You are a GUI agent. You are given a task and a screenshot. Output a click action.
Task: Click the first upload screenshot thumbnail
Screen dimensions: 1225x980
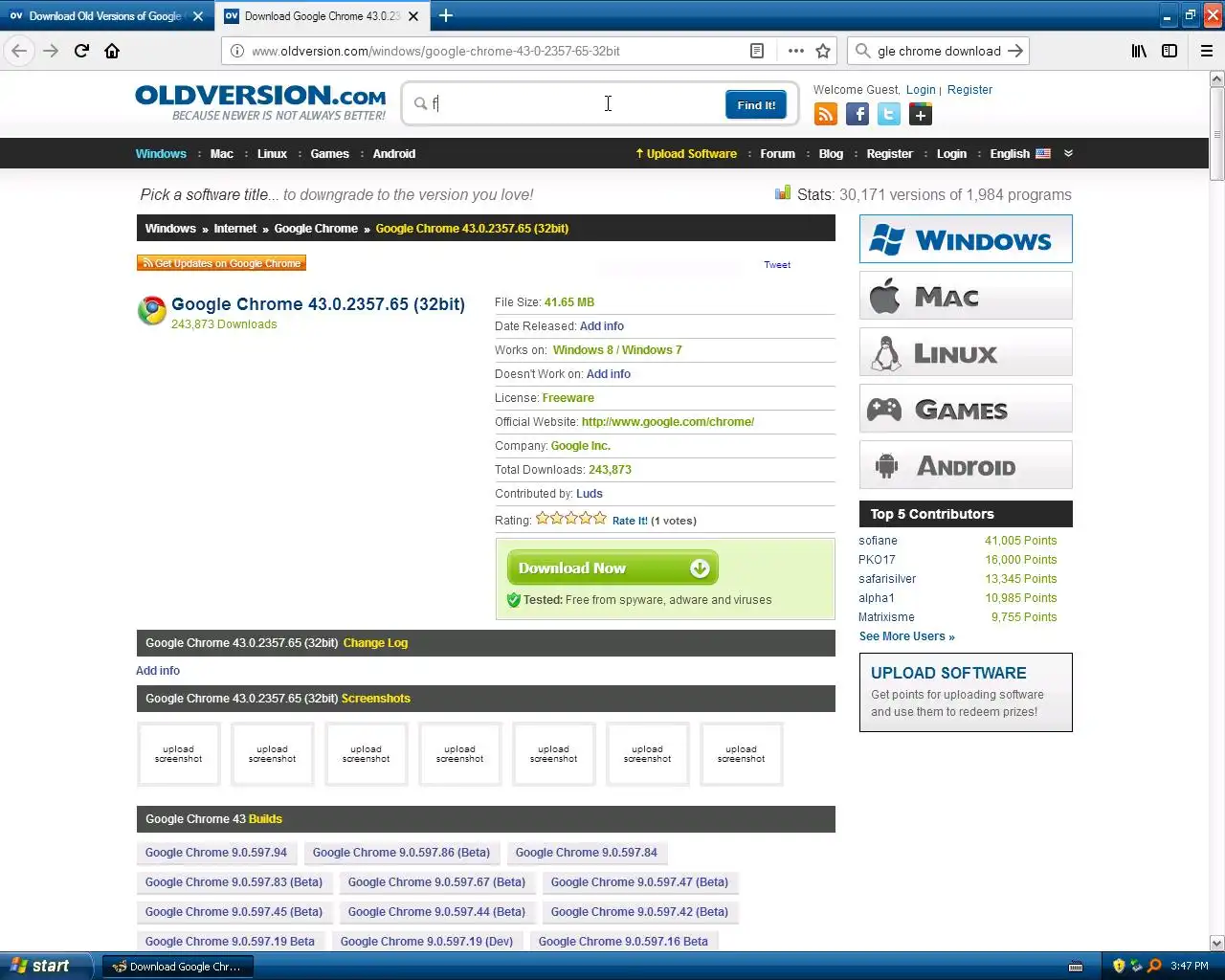pyautogui.click(x=179, y=754)
